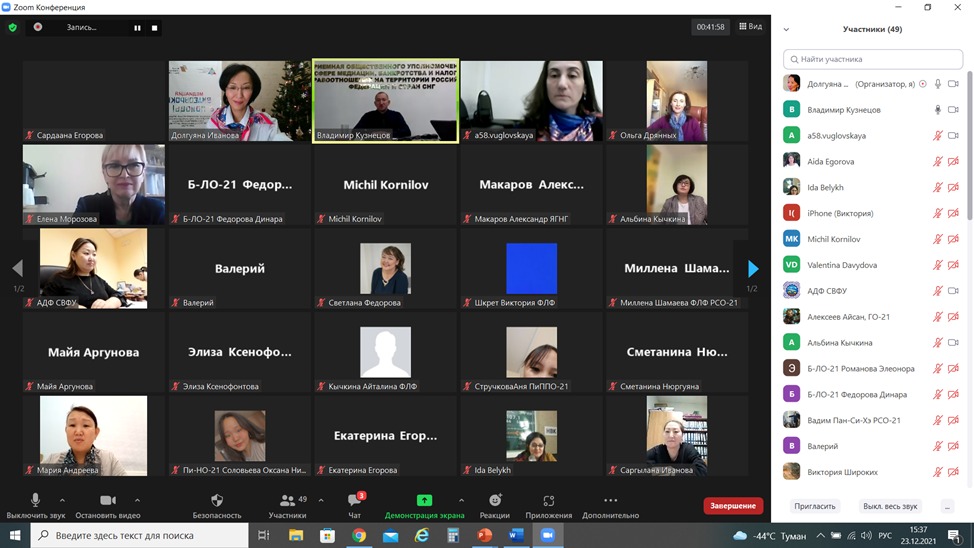Open File Explorer from taskbar
This screenshot has height=548, width=974.
pos(296,535)
